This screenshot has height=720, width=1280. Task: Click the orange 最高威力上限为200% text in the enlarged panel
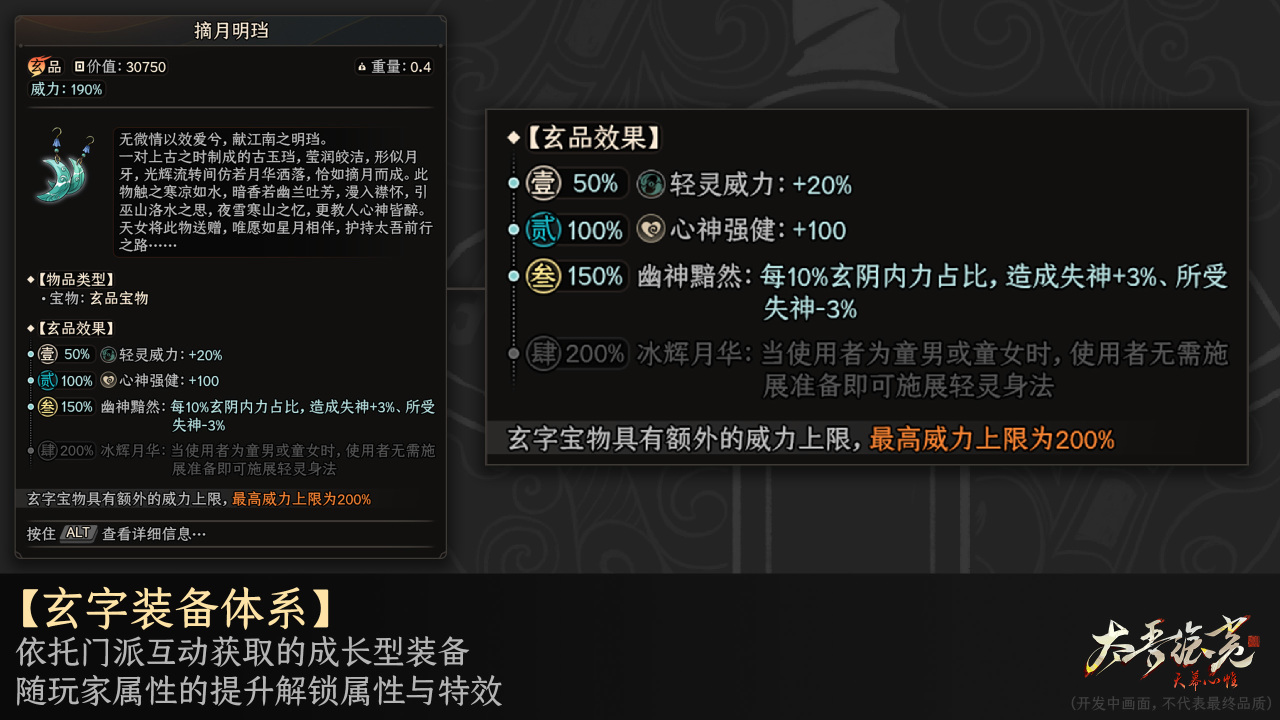pyautogui.click(x=991, y=439)
